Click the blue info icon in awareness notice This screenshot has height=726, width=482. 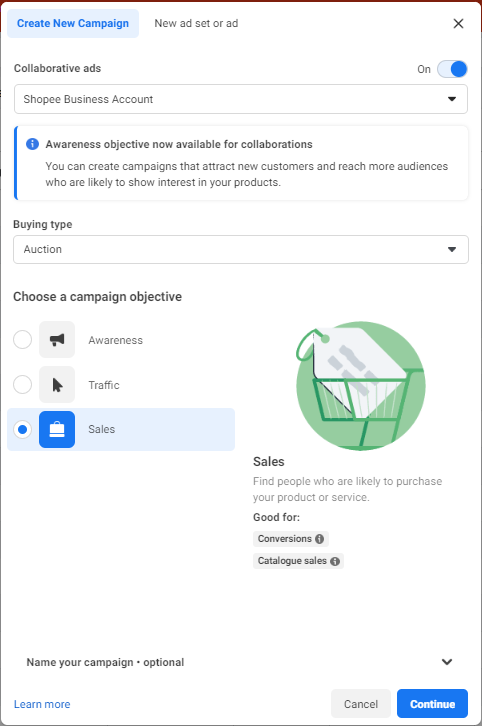(32, 144)
